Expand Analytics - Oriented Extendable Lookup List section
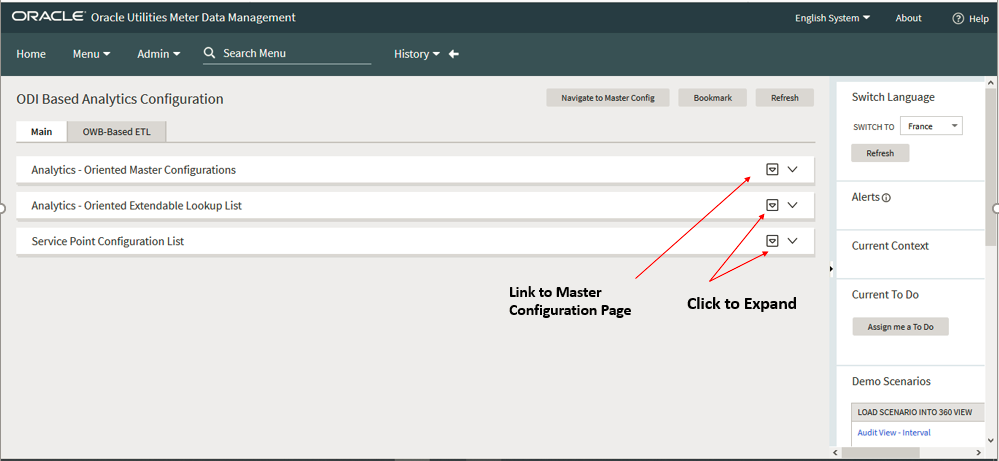 coord(793,205)
